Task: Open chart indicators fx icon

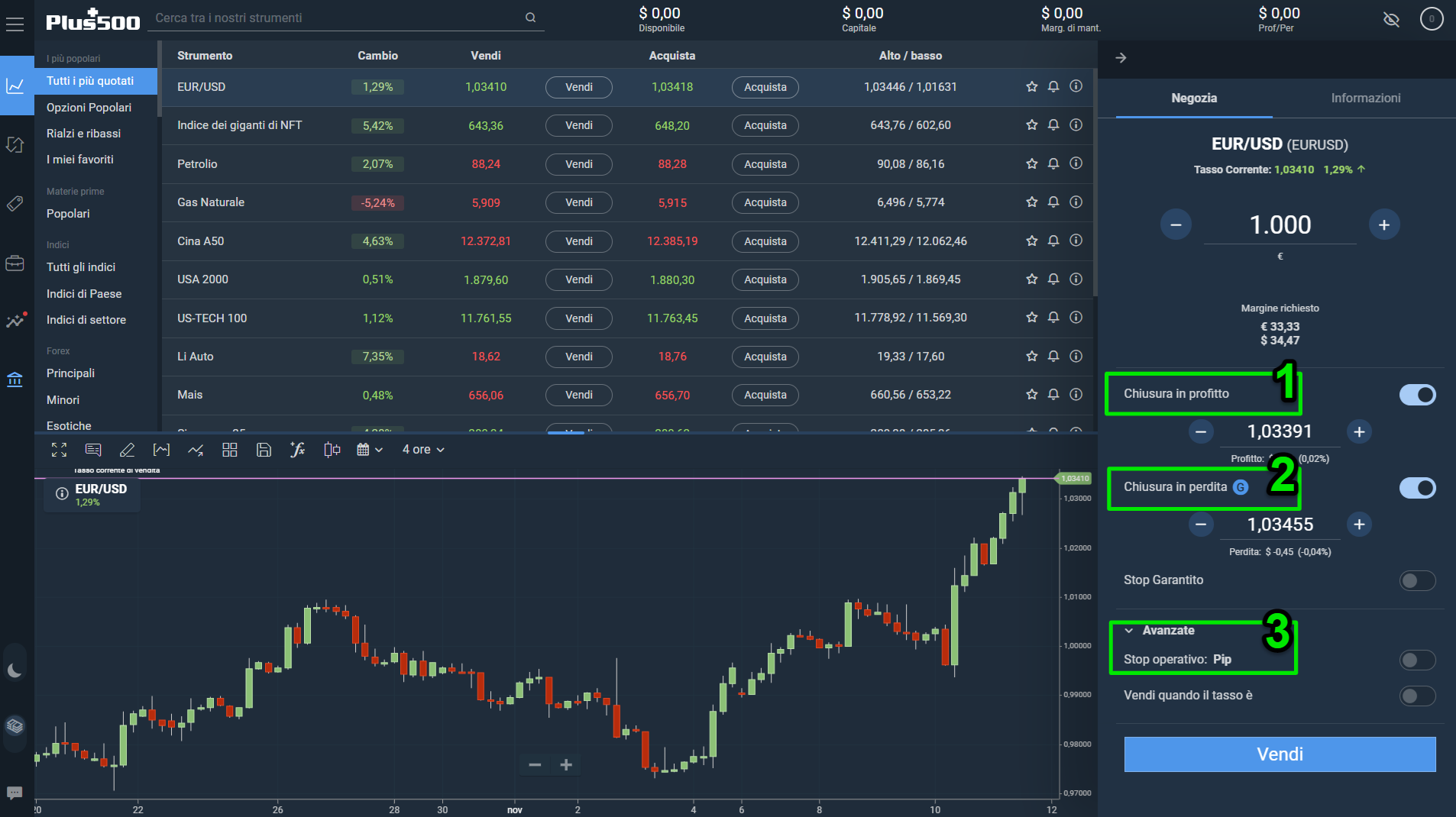Action: pos(298,450)
